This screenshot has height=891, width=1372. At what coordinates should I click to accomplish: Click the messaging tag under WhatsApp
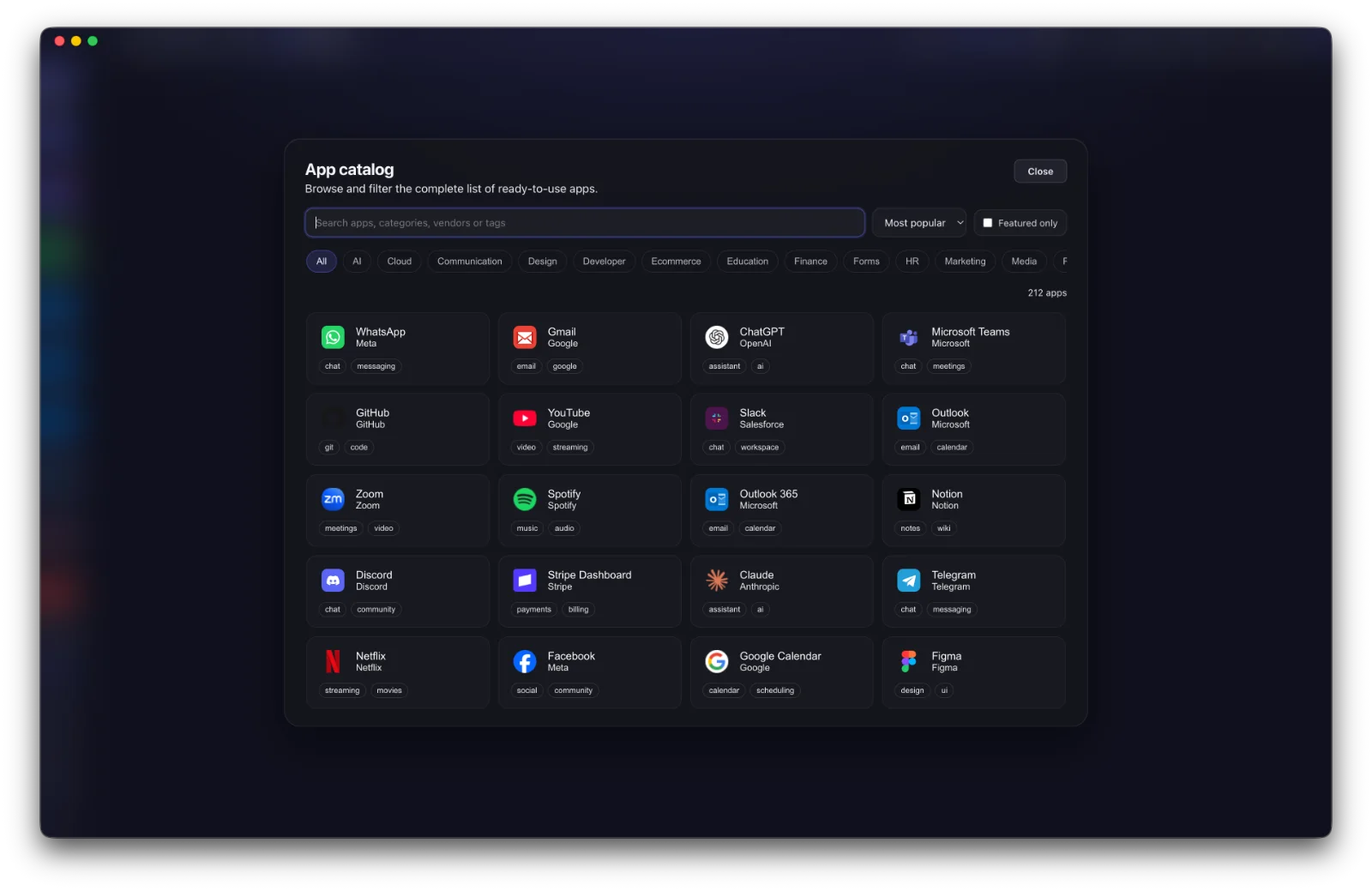tap(376, 366)
